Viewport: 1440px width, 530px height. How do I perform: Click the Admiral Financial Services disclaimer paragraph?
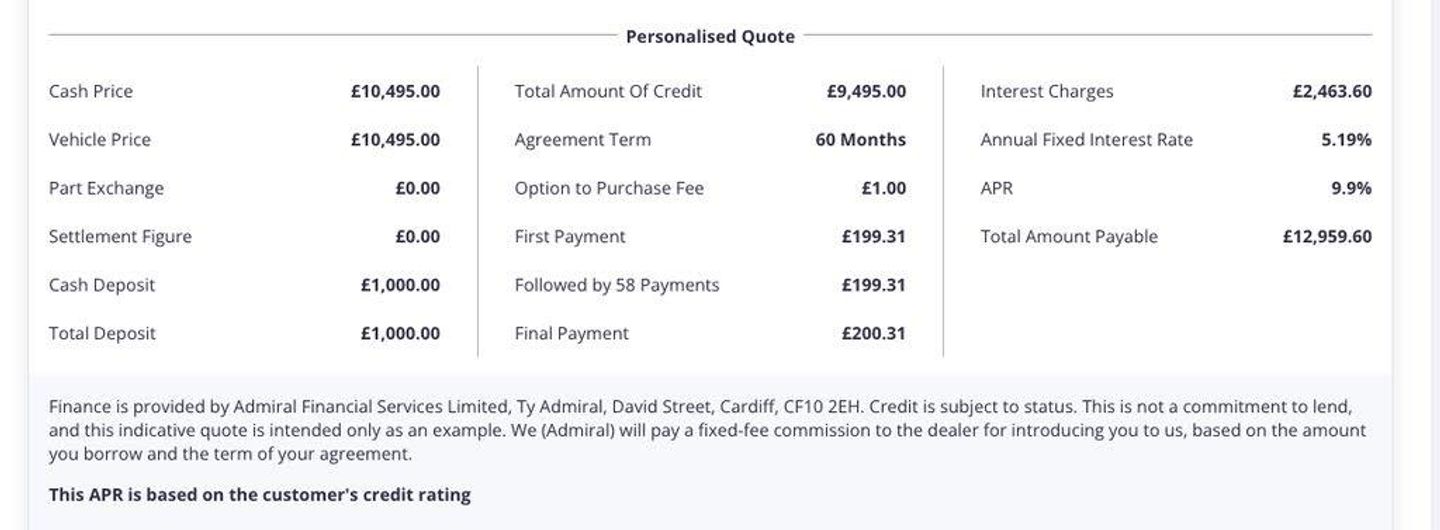pyautogui.click(x=700, y=431)
